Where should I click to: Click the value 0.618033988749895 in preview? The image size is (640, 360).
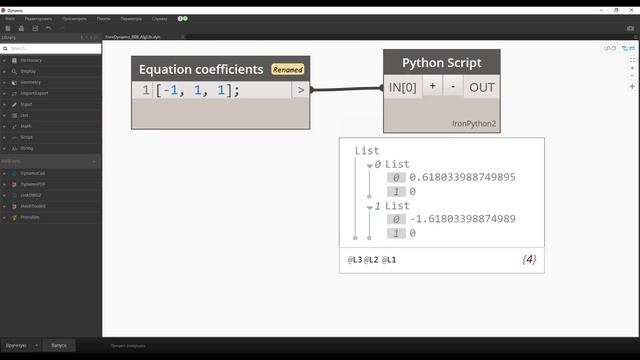(462, 177)
